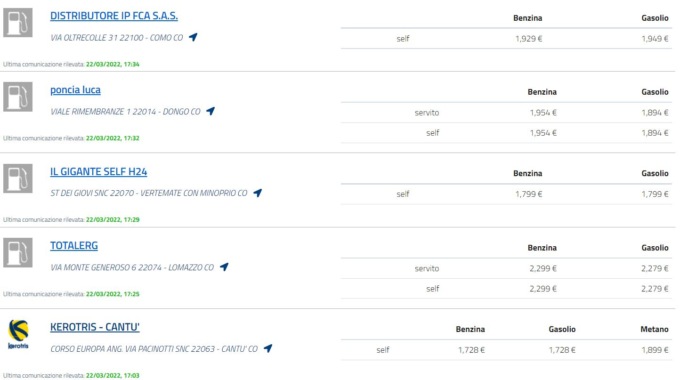The width and height of the screenshot is (680, 380).
Task: Click fuel pump icon for TOTALERG
Action: pos(18,252)
